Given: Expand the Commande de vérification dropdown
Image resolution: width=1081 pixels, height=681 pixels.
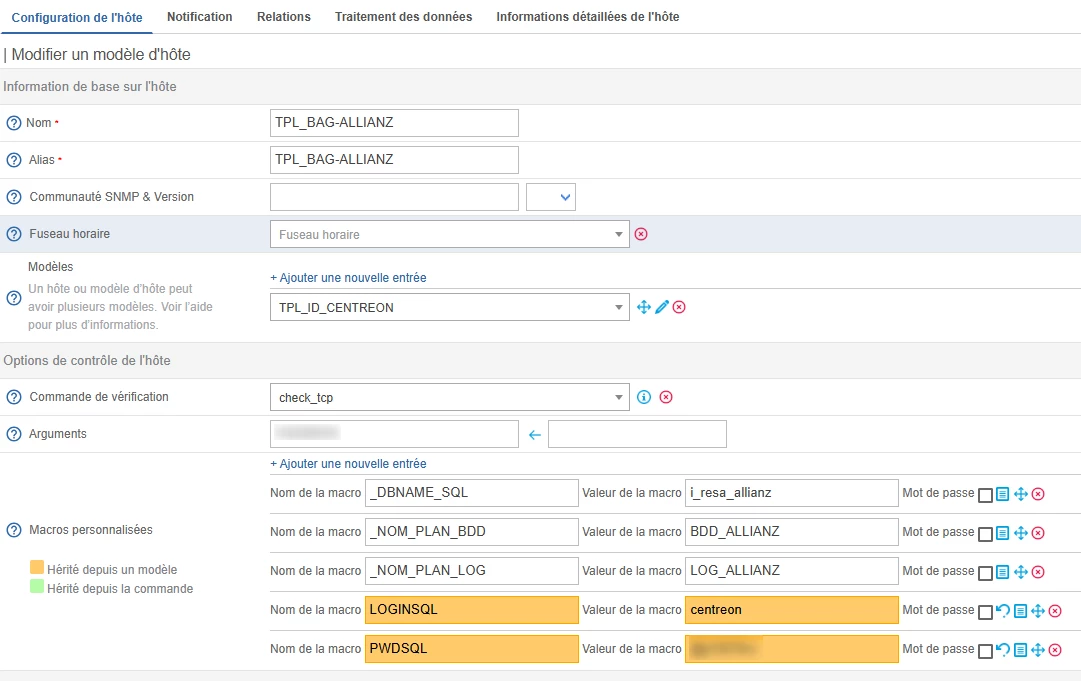Looking at the screenshot, I should click(x=450, y=397).
